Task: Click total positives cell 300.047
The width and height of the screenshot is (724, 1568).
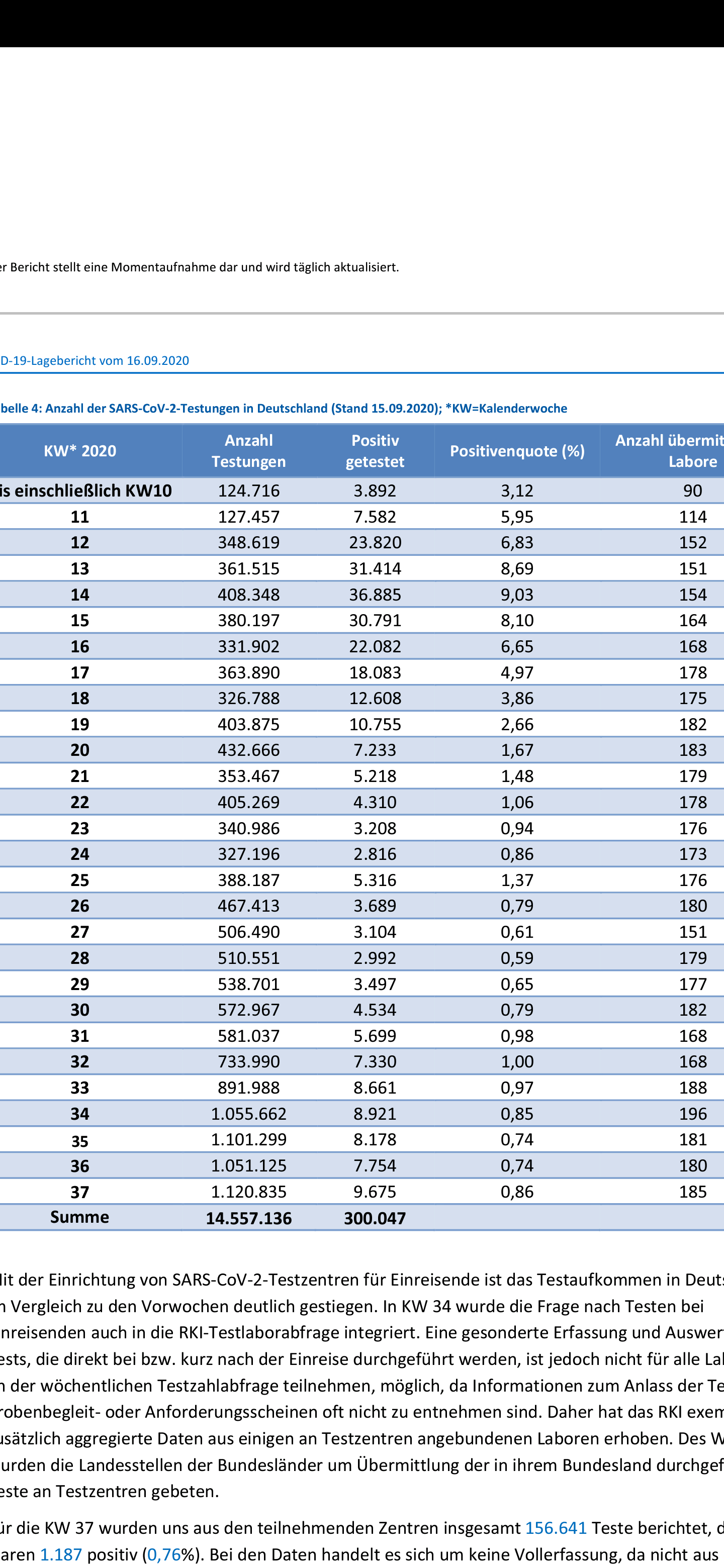Action: pyautogui.click(x=375, y=1218)
